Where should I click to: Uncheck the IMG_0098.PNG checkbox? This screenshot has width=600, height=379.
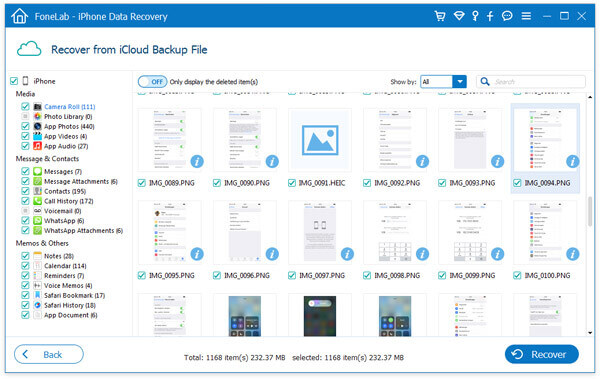367,275
